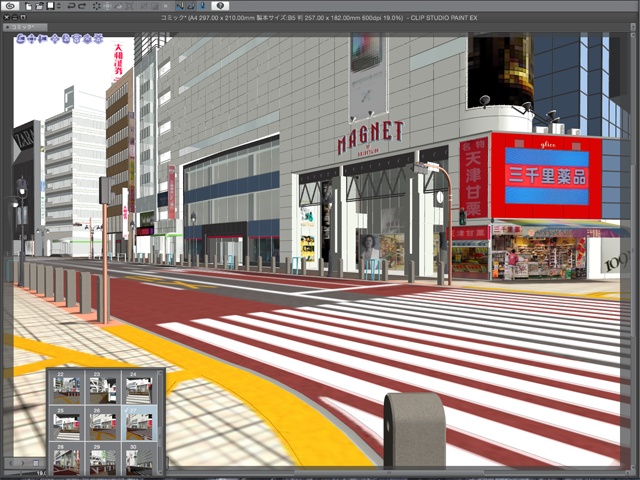Open the CLIP STUDIO launcher icon

[10, 6]
